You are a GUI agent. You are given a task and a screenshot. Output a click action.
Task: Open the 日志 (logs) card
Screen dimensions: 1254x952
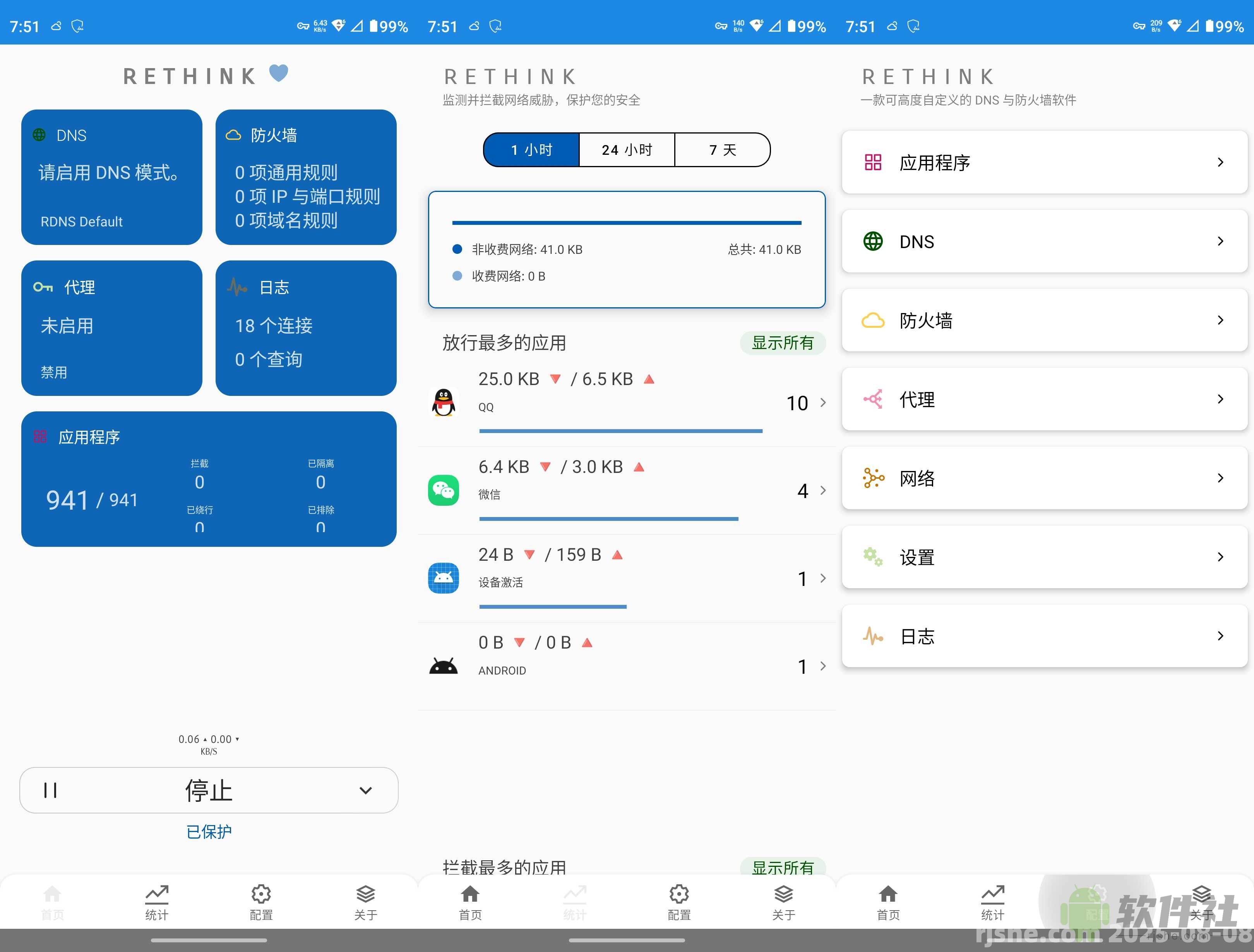[305, 328]
